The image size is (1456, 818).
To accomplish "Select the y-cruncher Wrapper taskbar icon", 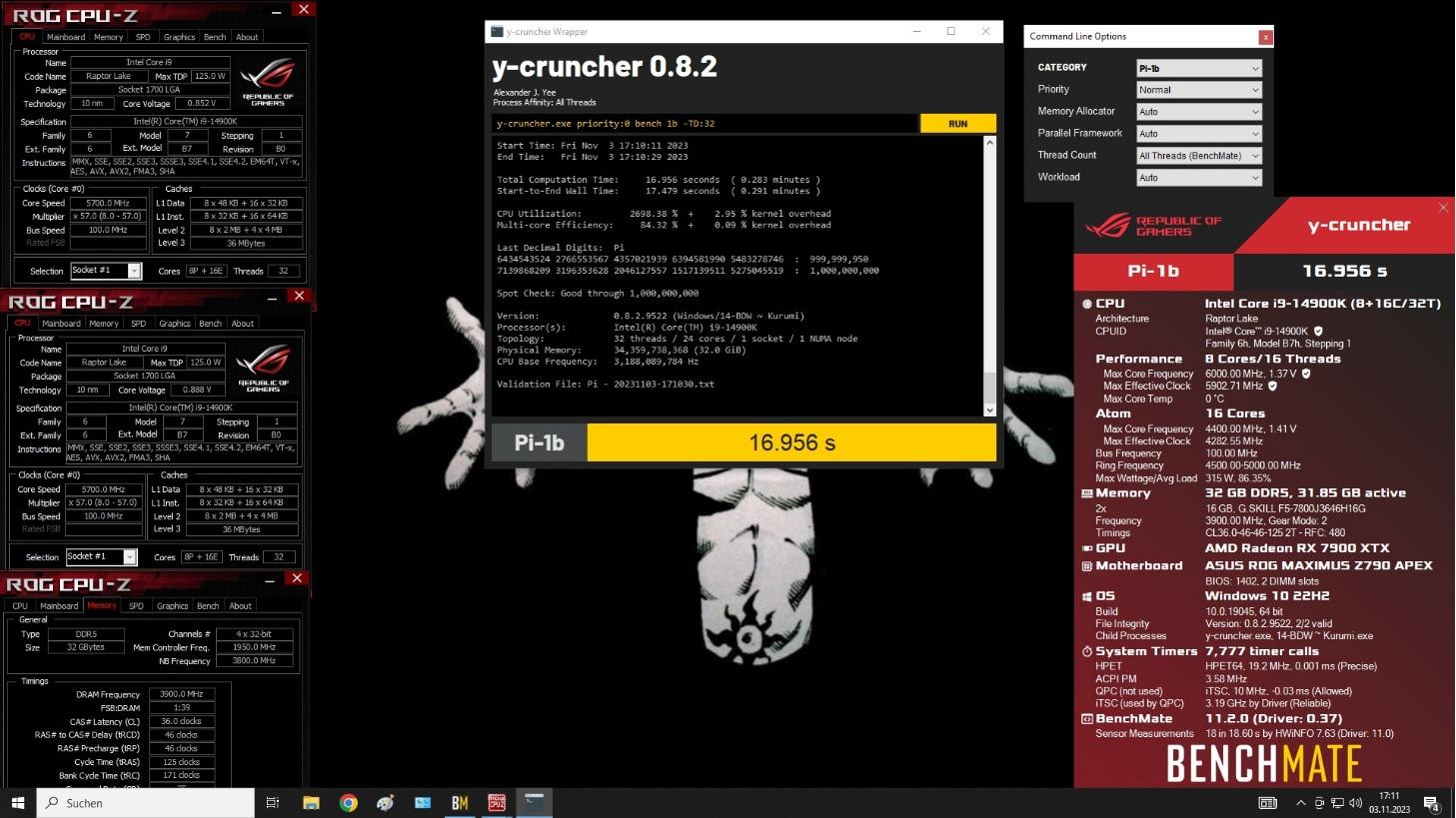I will [x=534, y=802].
